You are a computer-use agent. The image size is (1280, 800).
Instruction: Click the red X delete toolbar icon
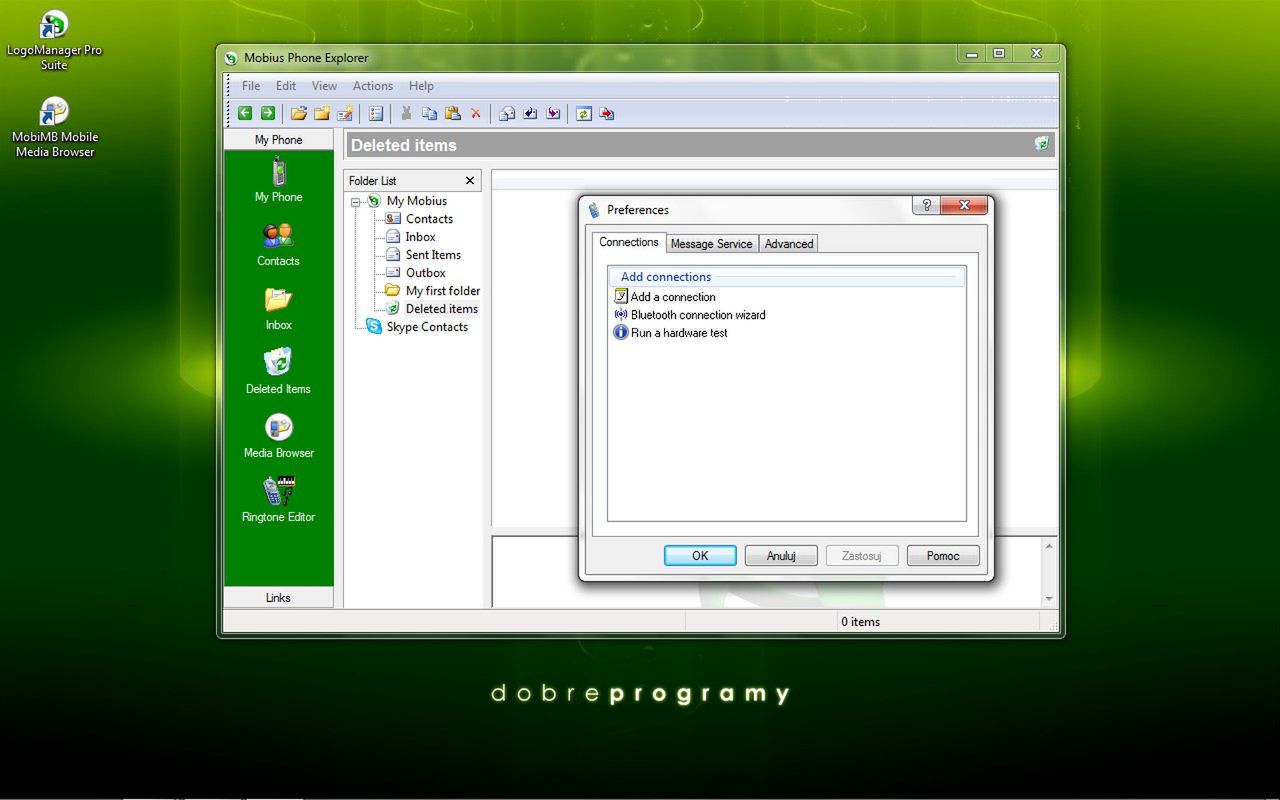pos(476,114)
